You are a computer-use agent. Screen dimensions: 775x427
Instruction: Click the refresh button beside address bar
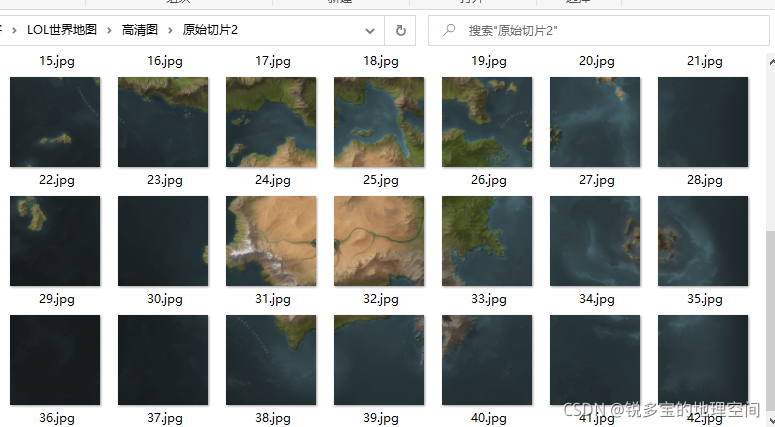[x=400, y=31]
